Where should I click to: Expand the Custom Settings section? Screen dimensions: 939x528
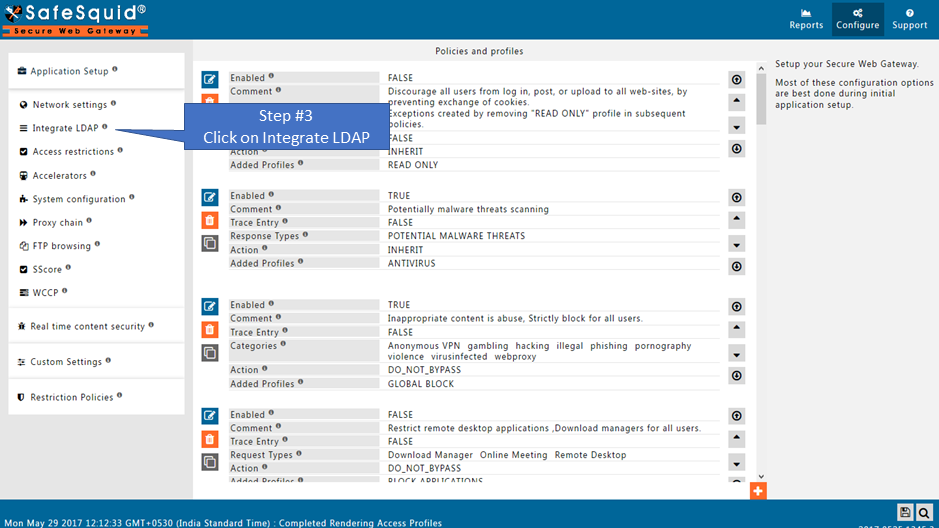click(65, 362)
